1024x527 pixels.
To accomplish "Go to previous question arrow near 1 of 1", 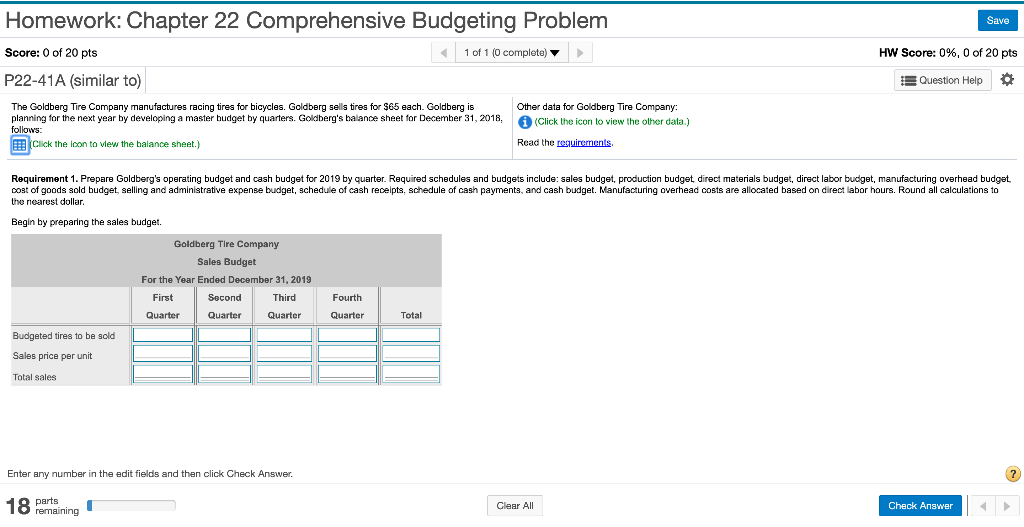I will pyautogui.click(x=444, y=52).
